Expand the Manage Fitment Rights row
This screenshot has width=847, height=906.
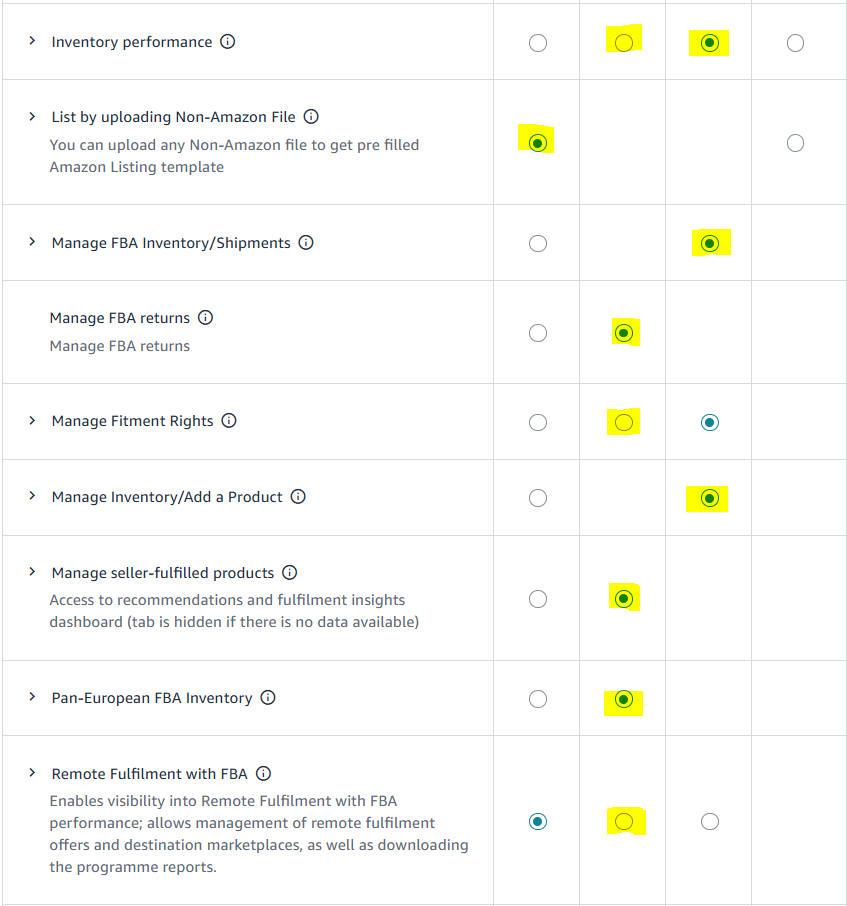click(32, 421)
